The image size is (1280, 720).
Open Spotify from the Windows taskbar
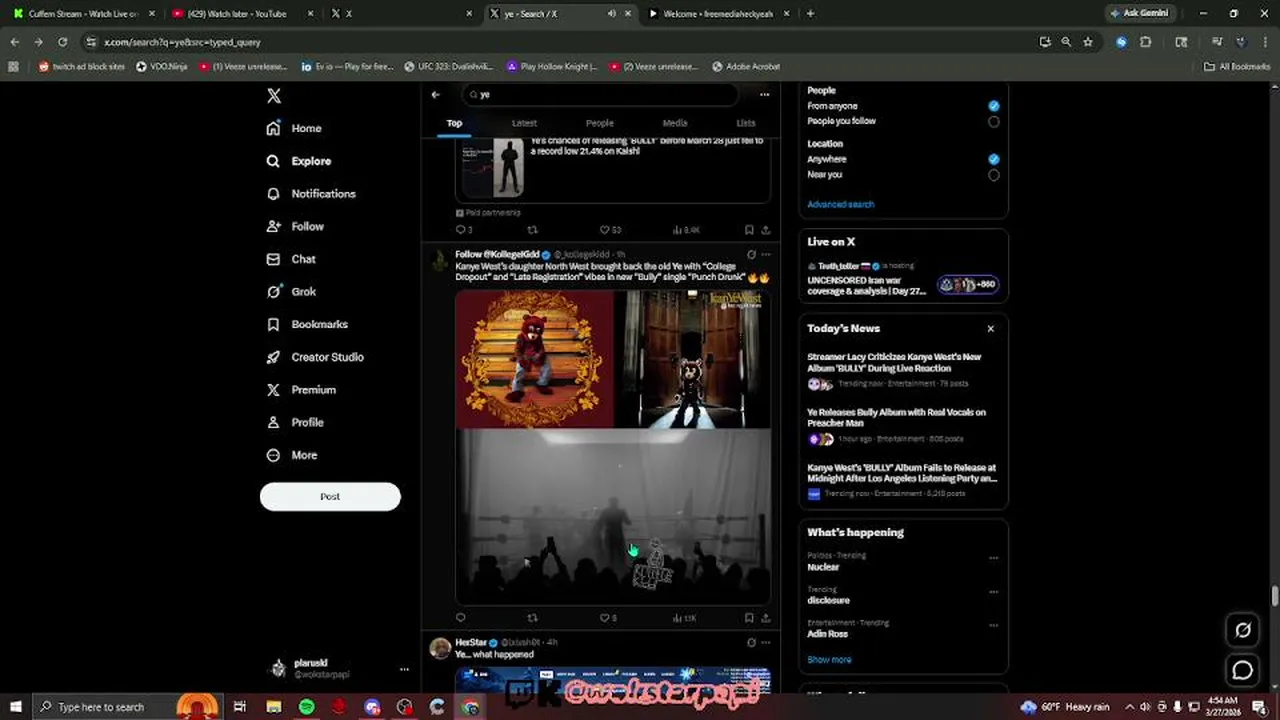pyautogui.click(x=306, y=707)
